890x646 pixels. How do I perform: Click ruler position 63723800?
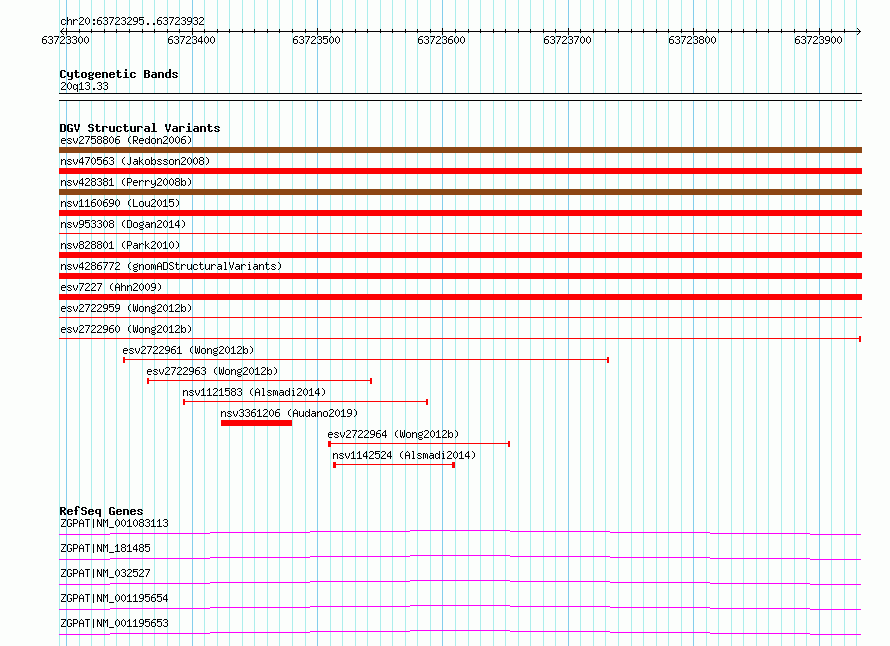(x=692, y=40)
